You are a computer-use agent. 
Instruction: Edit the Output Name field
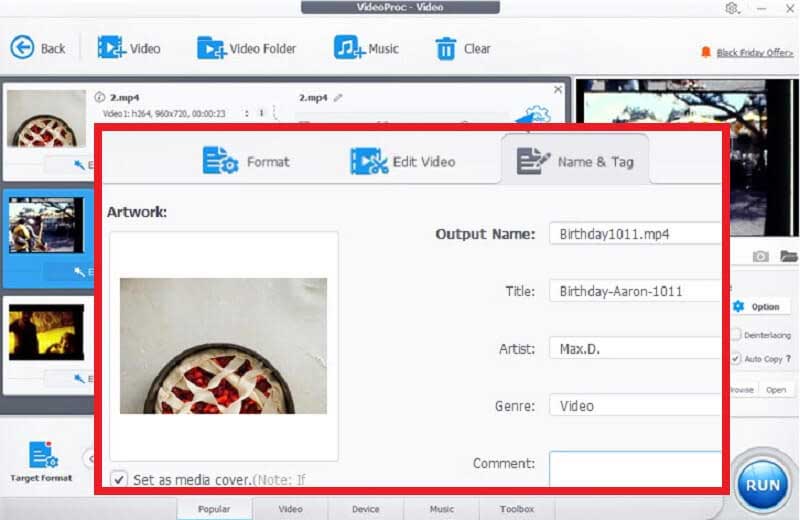point(635,234)
